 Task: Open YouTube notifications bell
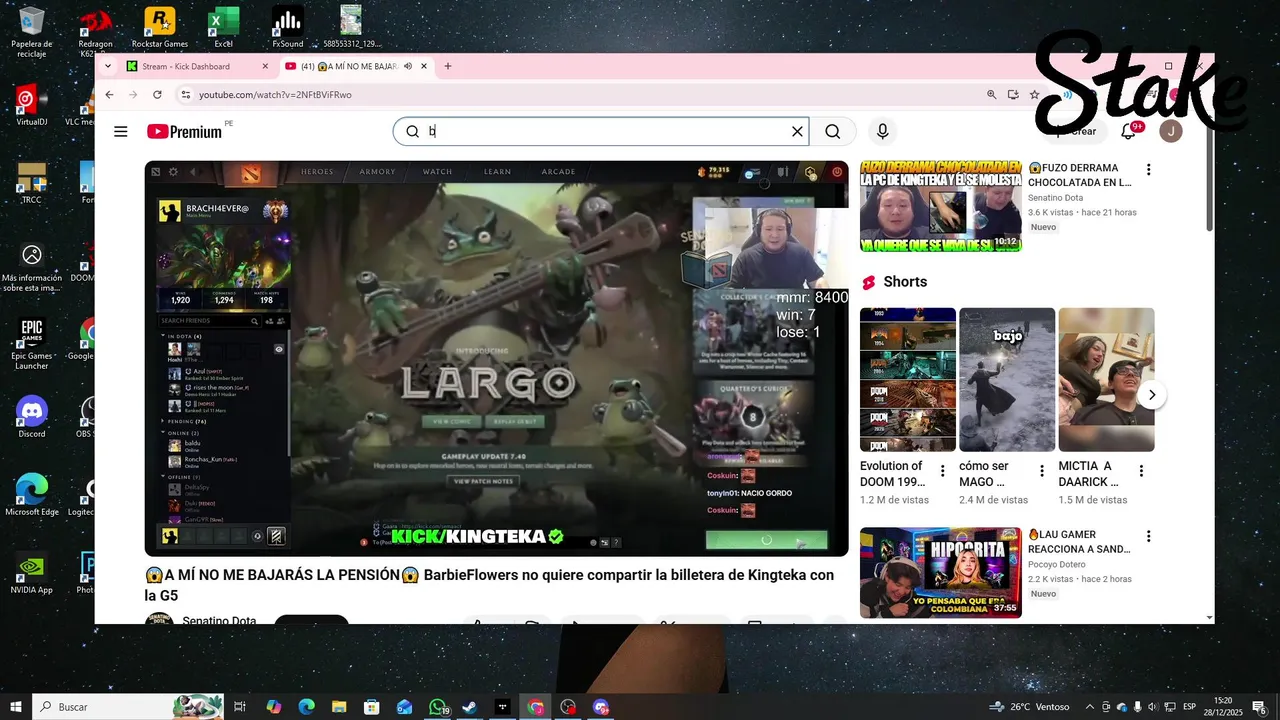[1129, 131]
